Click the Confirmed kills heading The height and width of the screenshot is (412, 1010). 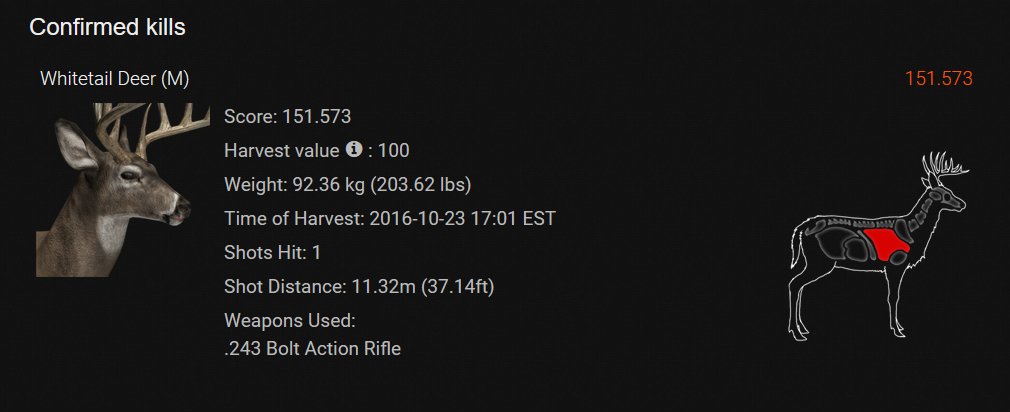(x=107, y=27)
